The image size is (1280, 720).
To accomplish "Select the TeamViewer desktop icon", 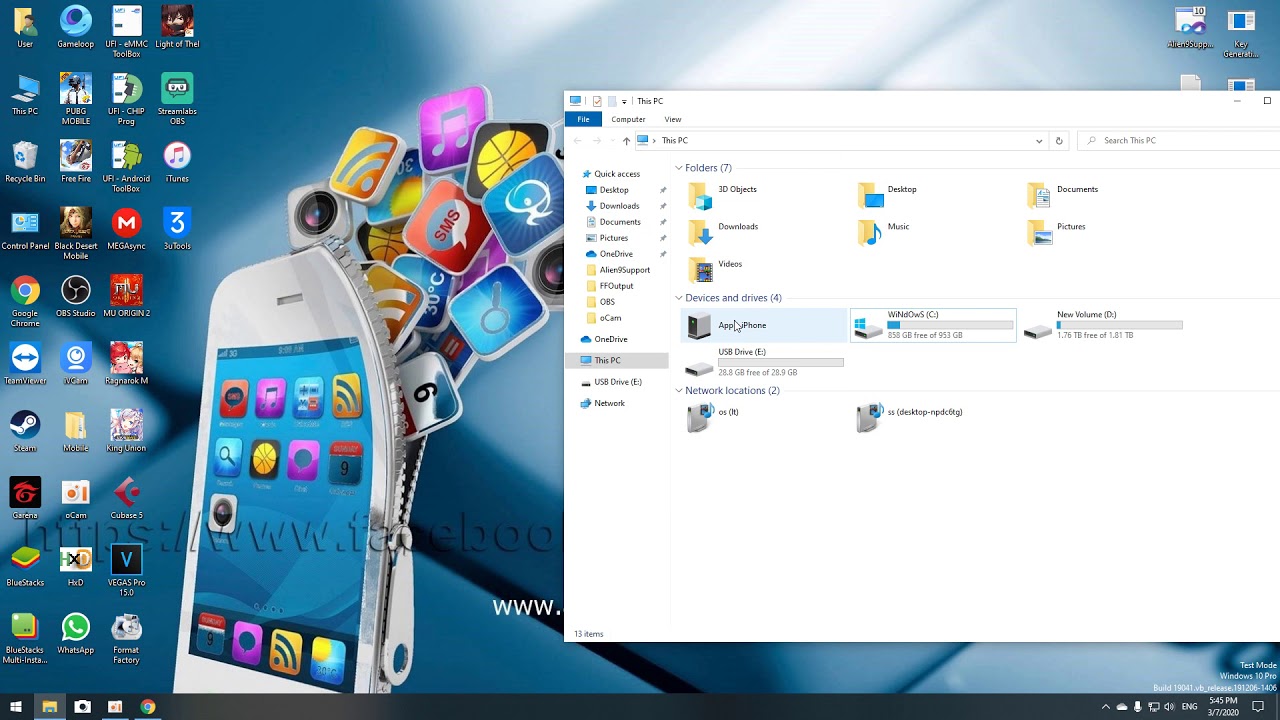I will (25, 364).
